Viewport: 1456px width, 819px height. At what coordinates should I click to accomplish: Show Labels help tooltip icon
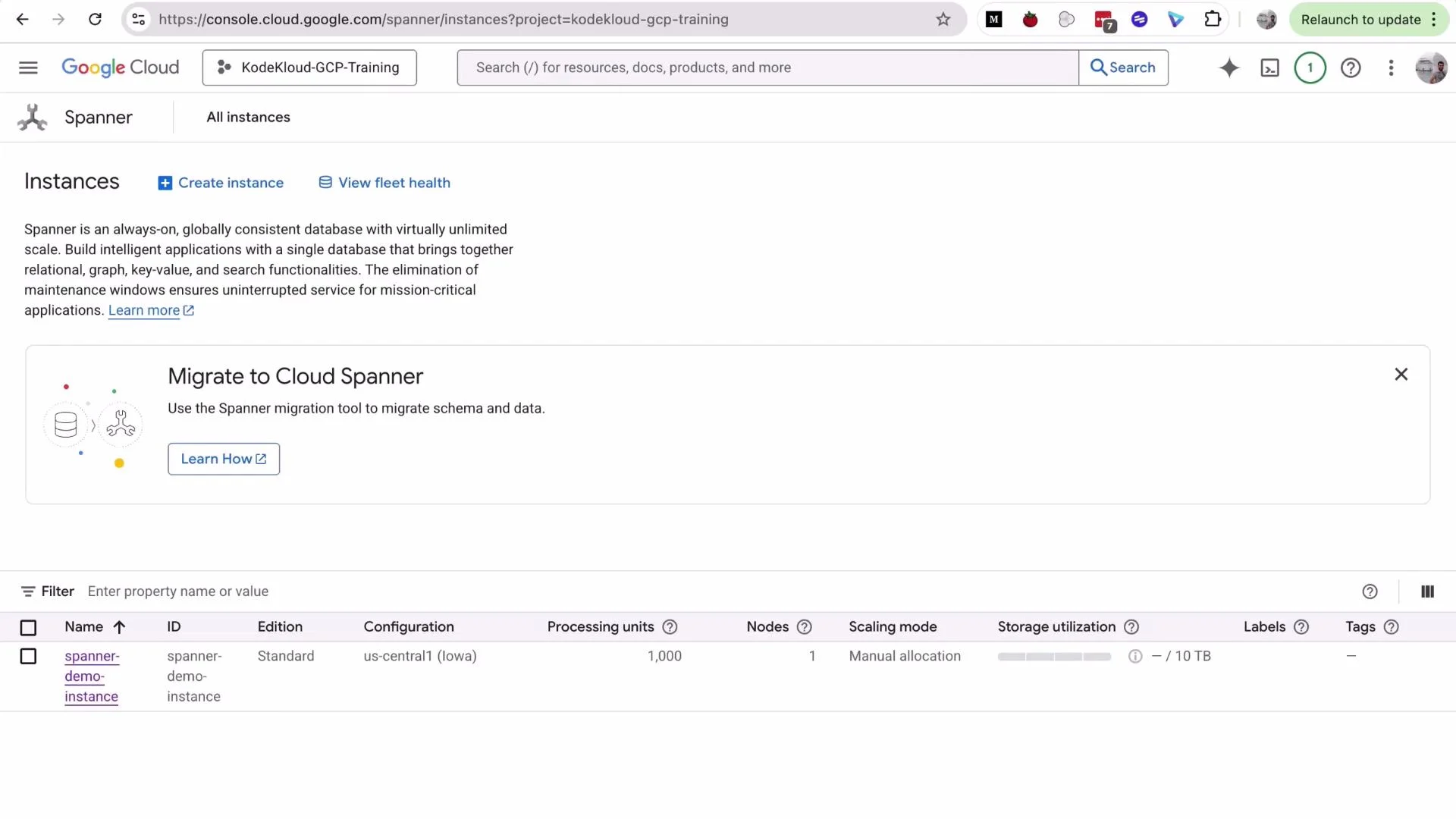1301,627
